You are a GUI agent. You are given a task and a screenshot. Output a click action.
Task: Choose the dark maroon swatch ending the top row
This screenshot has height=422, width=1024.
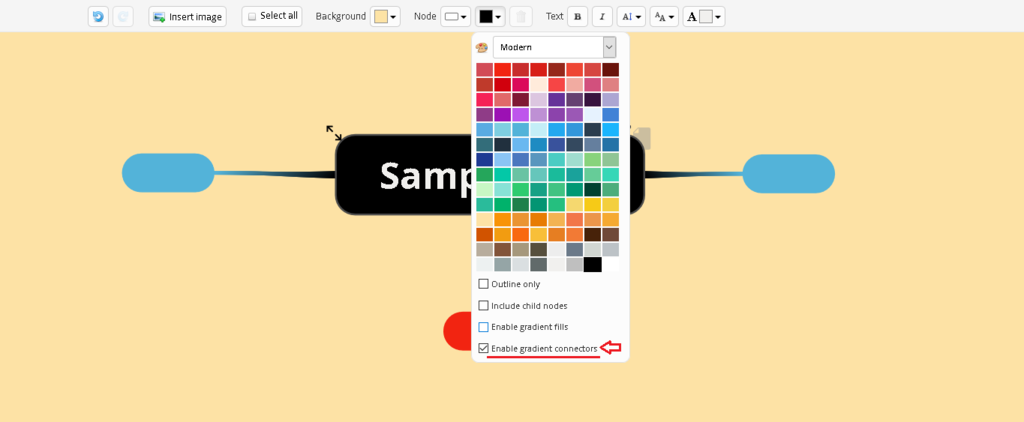[x=611, y=69]
